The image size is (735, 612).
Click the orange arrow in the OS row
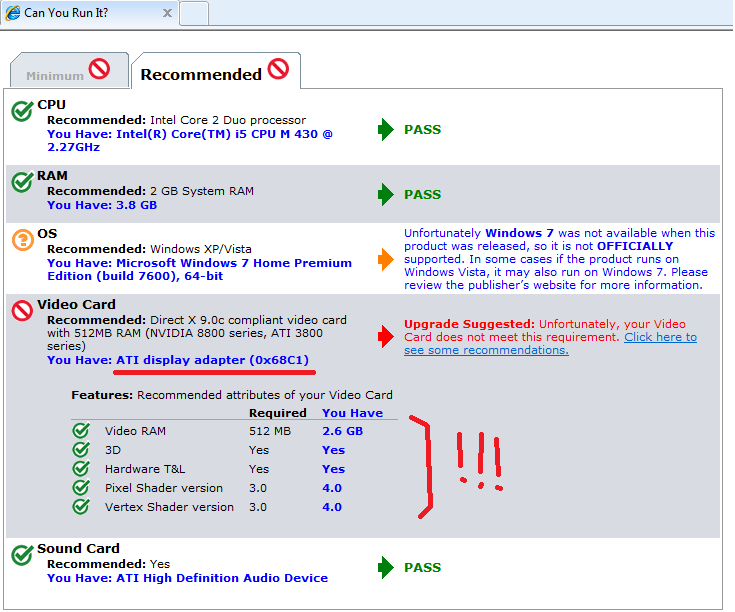(386, 260)
